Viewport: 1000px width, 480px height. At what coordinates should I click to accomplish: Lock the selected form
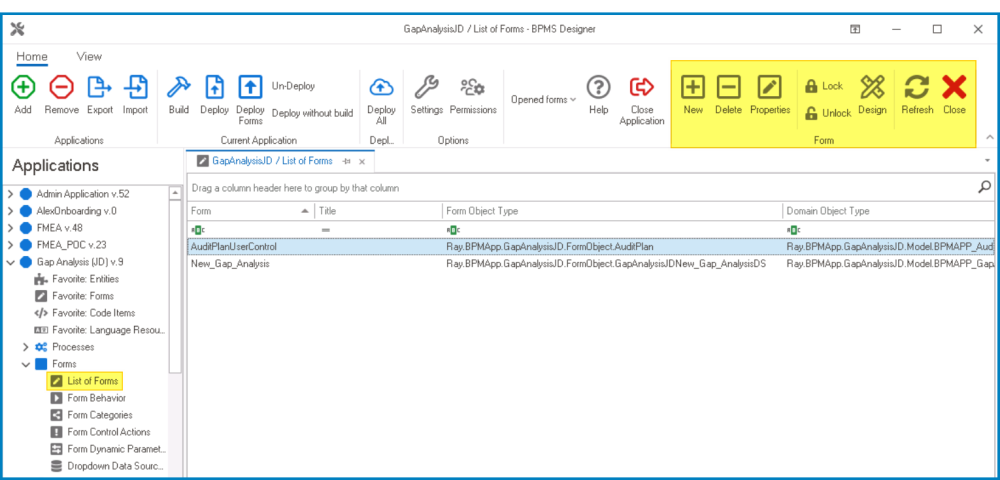pos(824,86)
